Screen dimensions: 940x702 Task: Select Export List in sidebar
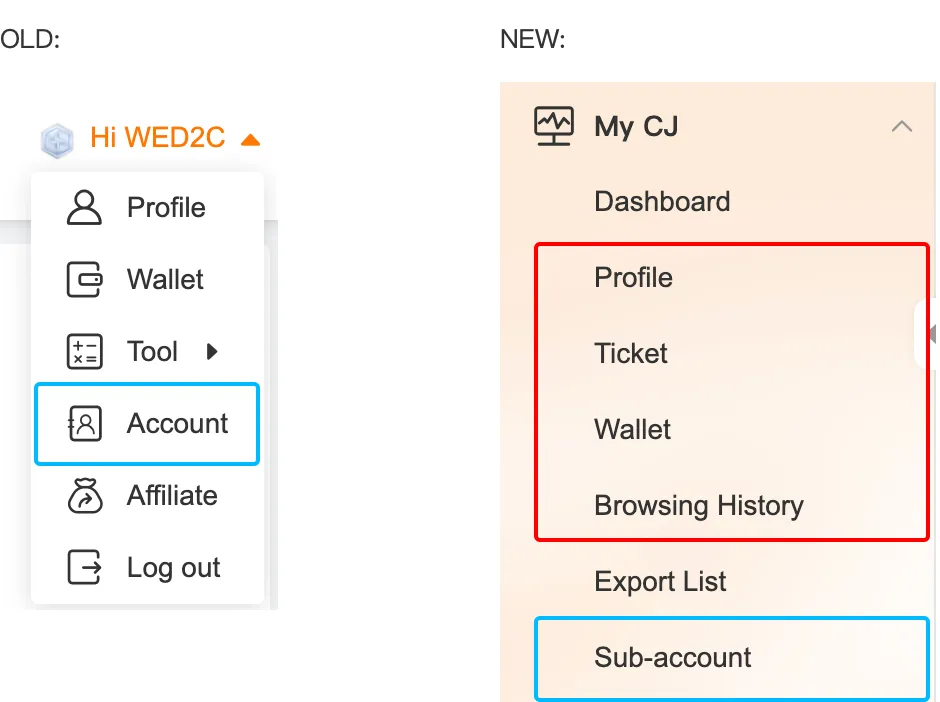coord(660,582)
